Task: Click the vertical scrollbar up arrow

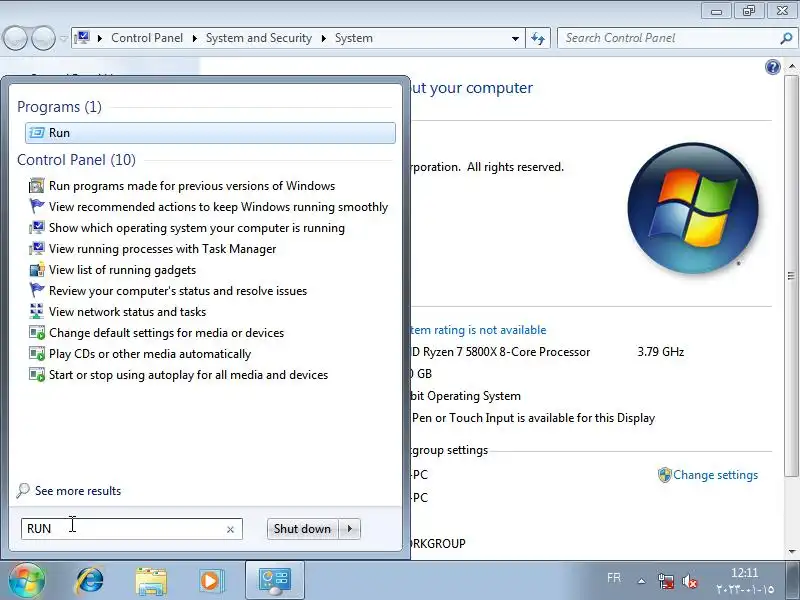Action: (x=791, y=67)
